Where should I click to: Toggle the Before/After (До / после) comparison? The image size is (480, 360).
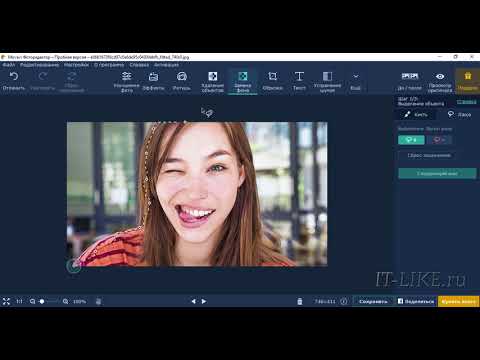tap(410, 81)
